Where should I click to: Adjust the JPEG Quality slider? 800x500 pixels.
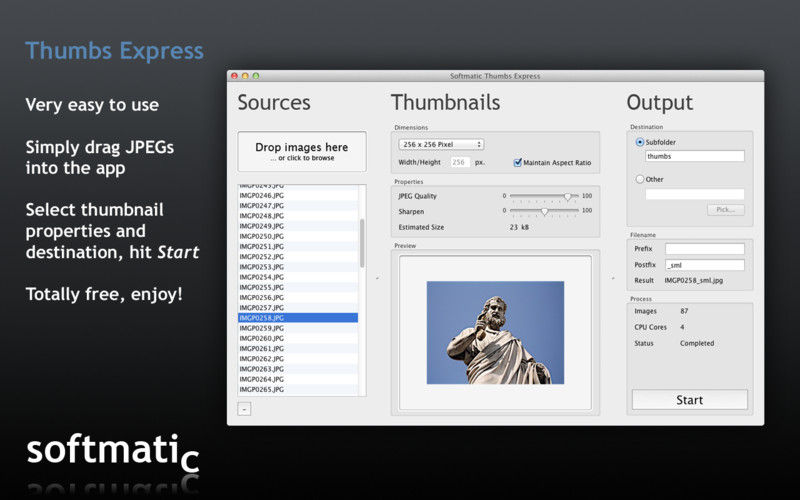(x=567, y=196)
